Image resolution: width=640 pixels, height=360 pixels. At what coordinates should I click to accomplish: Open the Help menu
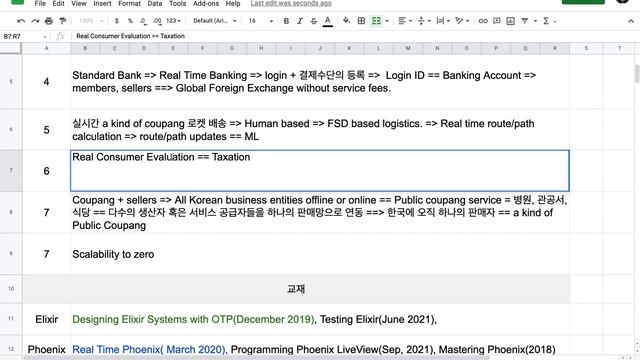pyautogui.click(x=233, y=3)
